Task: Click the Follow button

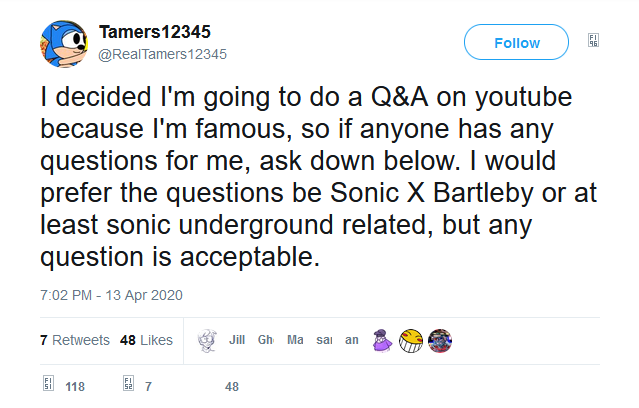Action: (516, 43)
